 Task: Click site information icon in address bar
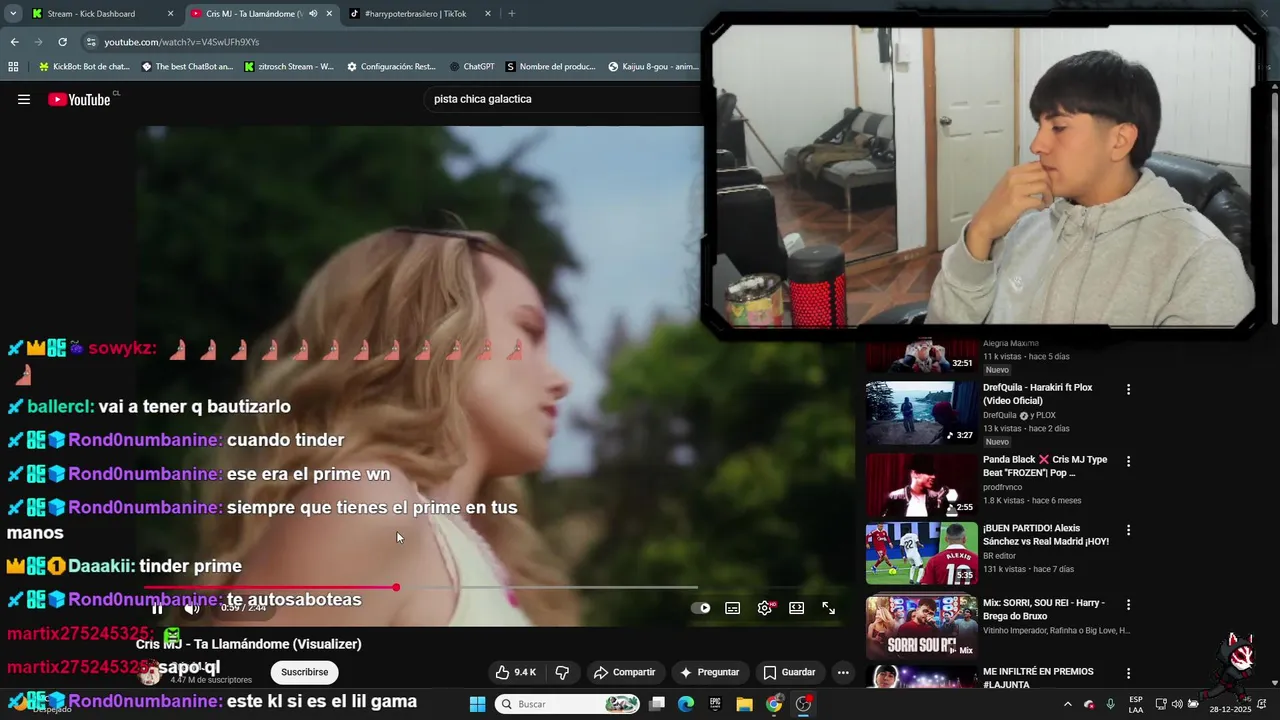click(91, 42)
